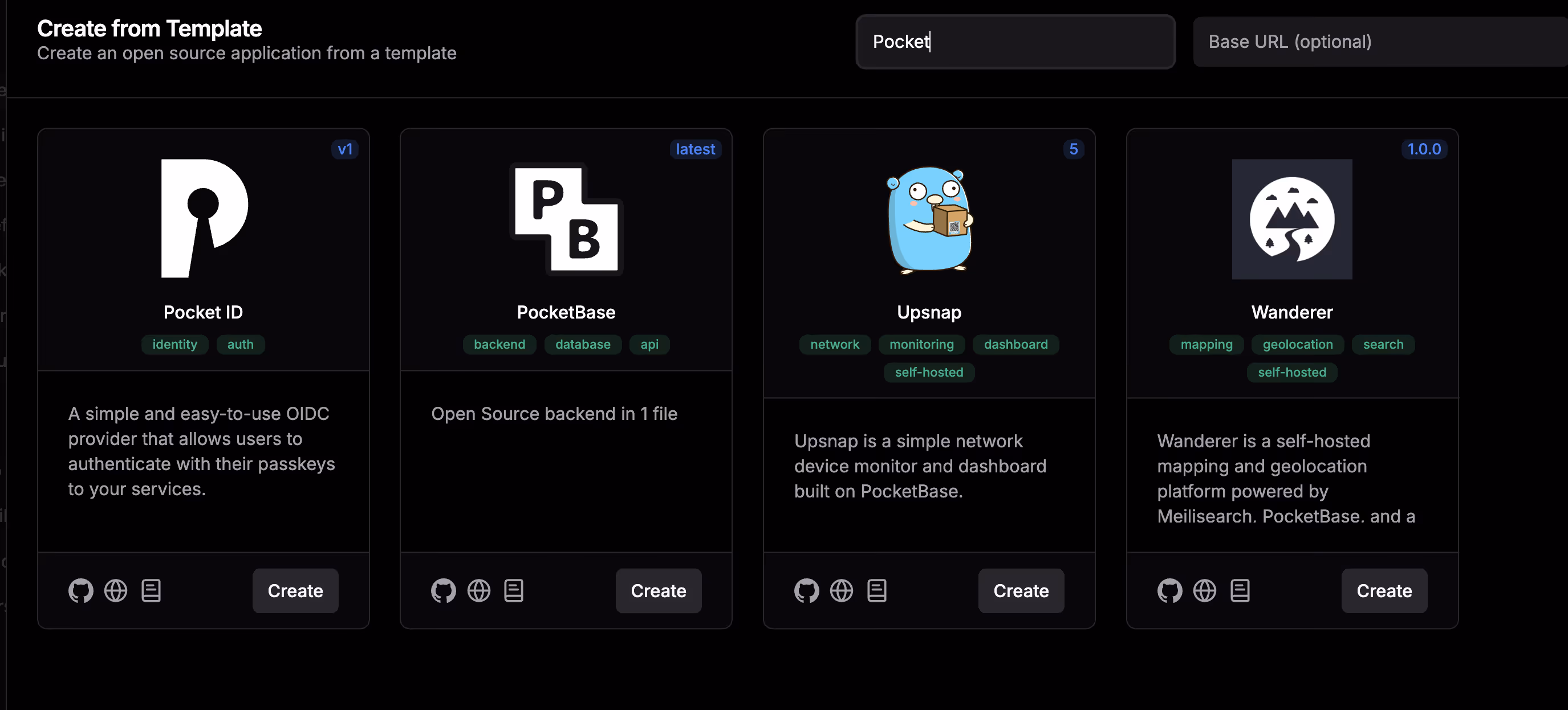The image size is (1568, 710).
Task: Open PocketBase documentation icon
Action: 514,590
